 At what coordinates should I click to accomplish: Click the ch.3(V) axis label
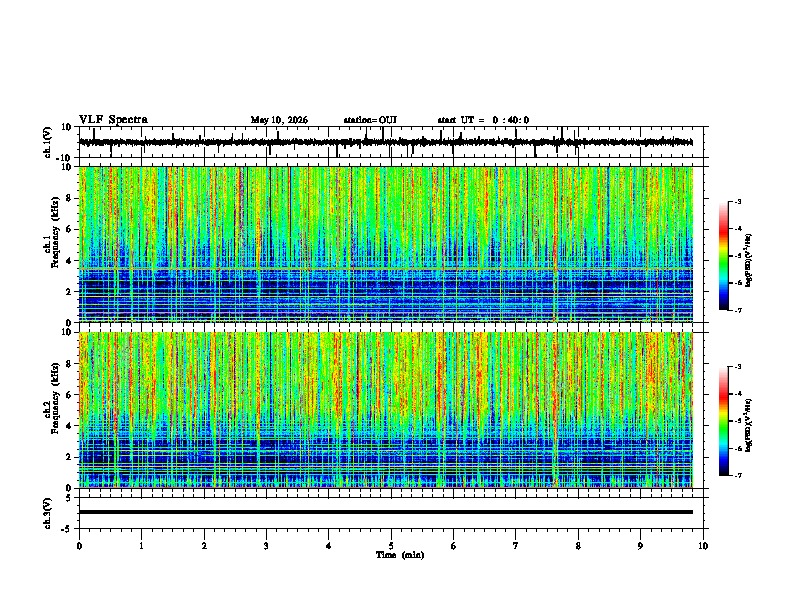(48, 513)
